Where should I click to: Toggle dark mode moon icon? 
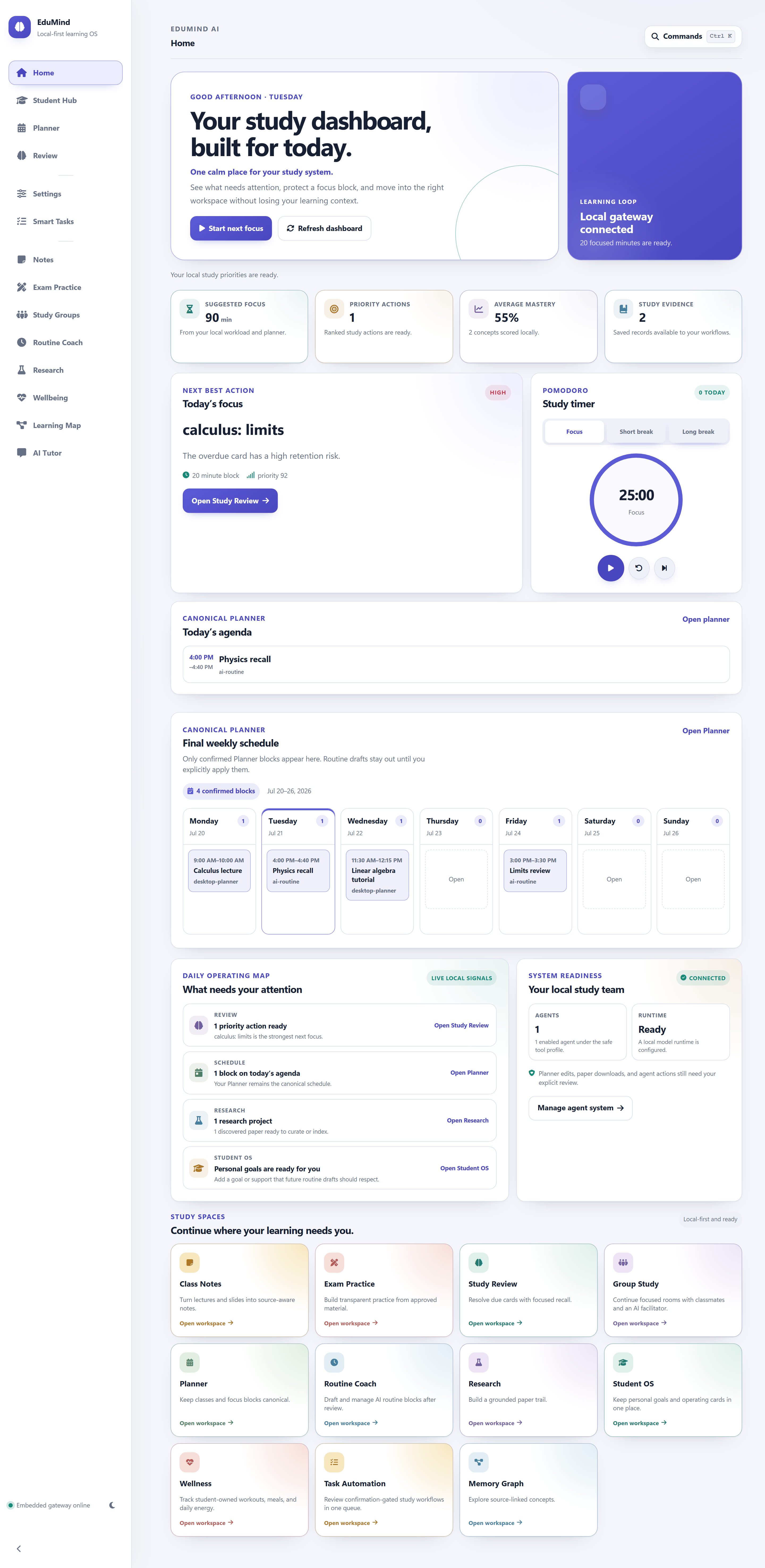point(112,1505)
